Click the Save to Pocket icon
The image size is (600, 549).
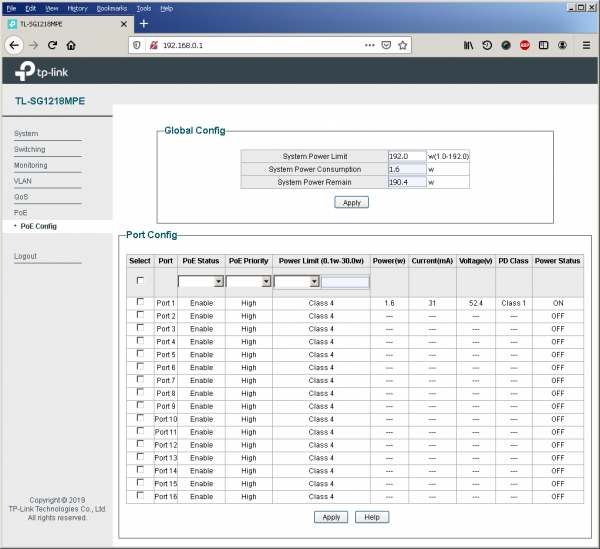tap(386, 45)
